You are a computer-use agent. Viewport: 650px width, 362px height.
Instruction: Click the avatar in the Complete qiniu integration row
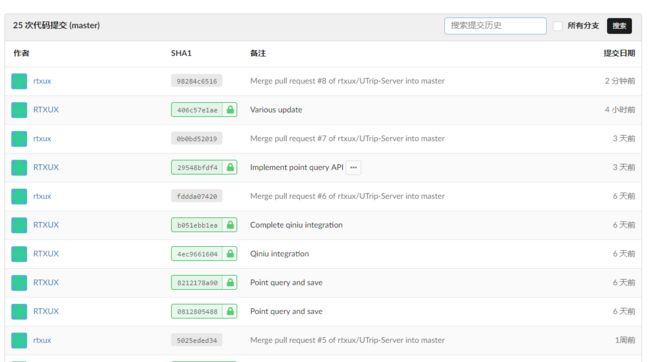tap(19, 225)
